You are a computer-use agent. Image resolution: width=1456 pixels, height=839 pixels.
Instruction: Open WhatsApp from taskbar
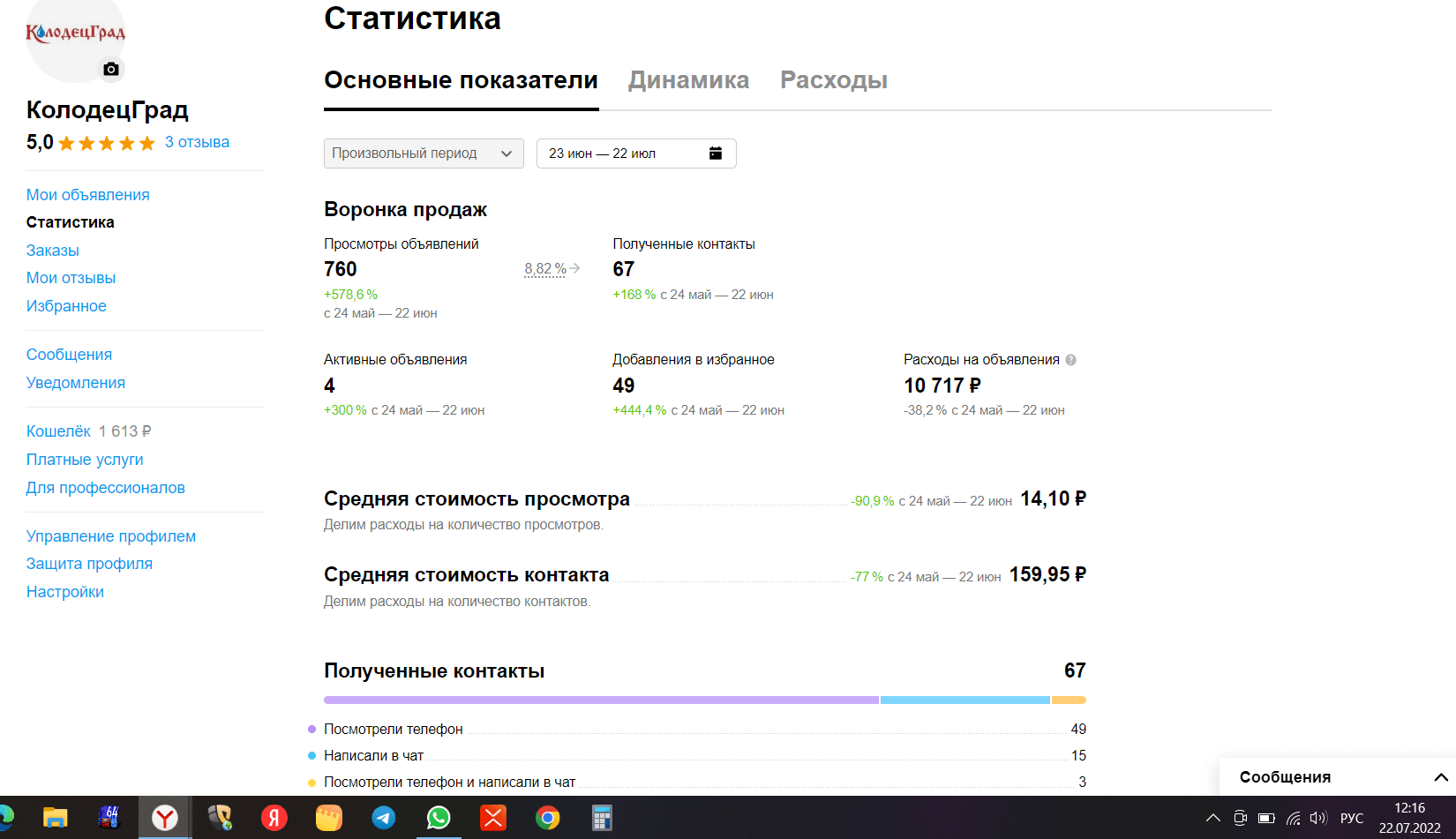[439, 818]
